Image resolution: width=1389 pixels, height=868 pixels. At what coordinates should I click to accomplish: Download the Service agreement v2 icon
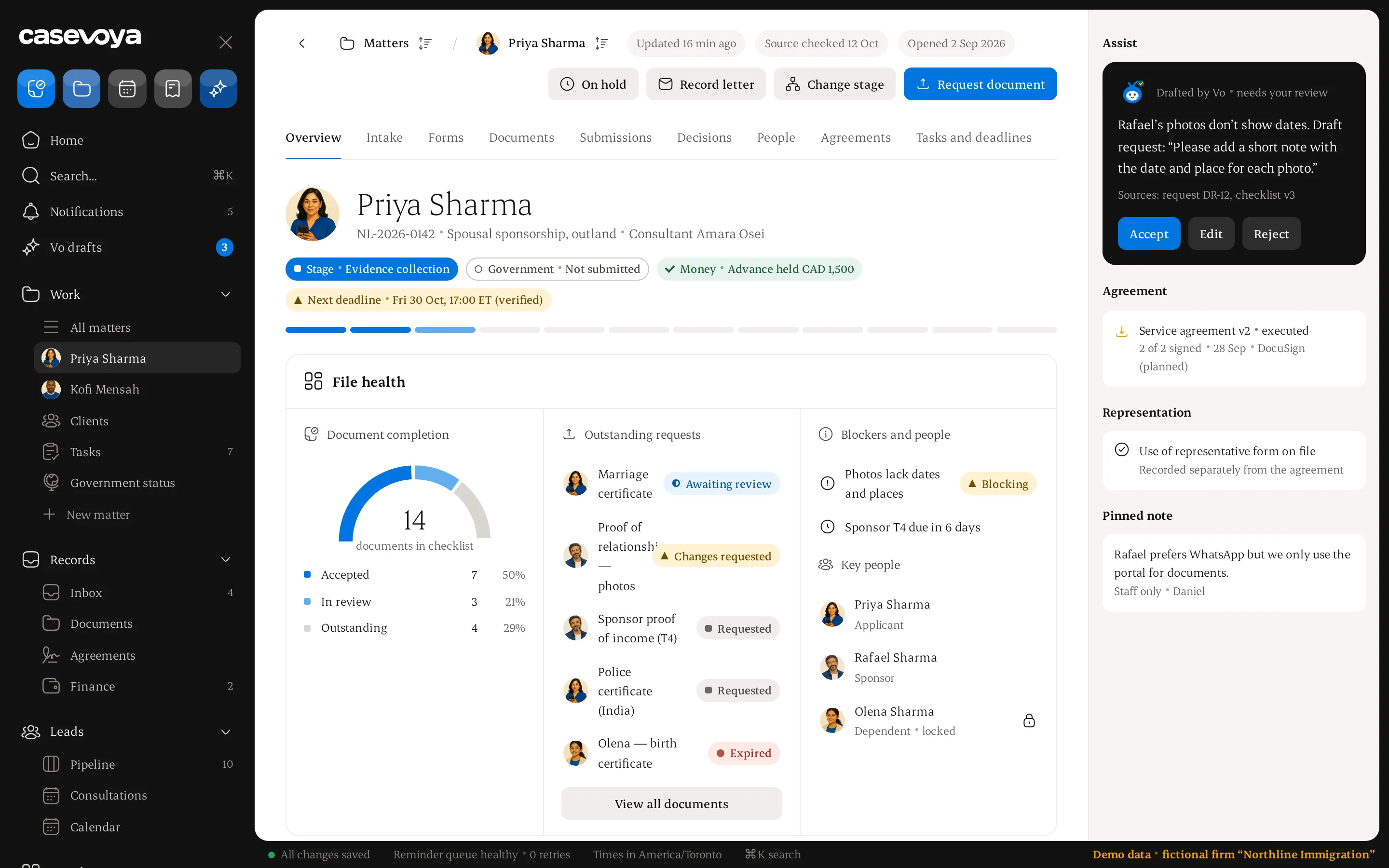point(1121,331)
